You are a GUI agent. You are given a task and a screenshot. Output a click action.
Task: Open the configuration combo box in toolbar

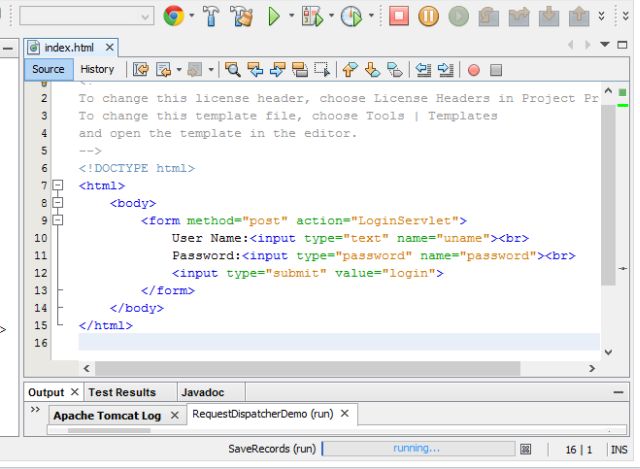point(87,16)
